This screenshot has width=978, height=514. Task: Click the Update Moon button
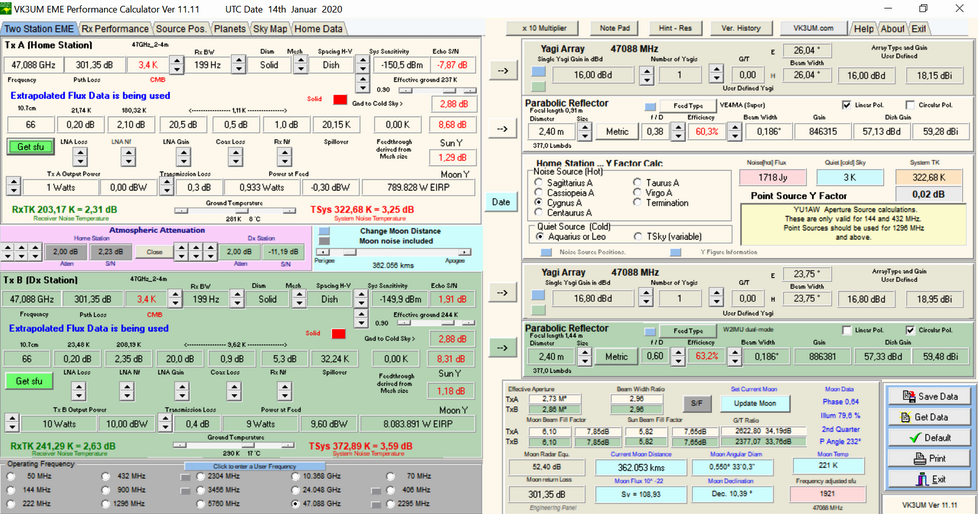(x=755, y=404)
